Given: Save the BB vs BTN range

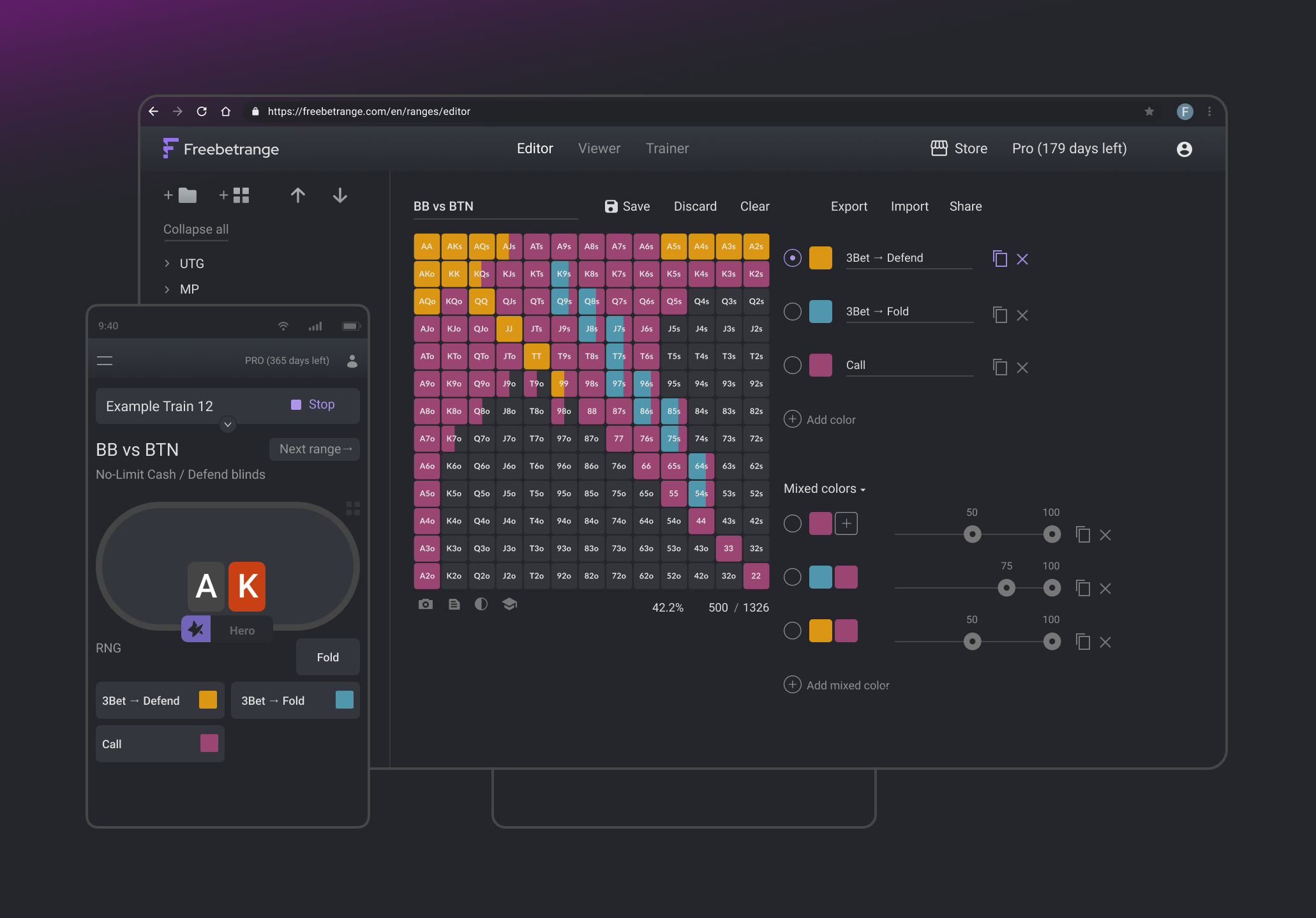Looking at the screenshot, I should (627, 206).
